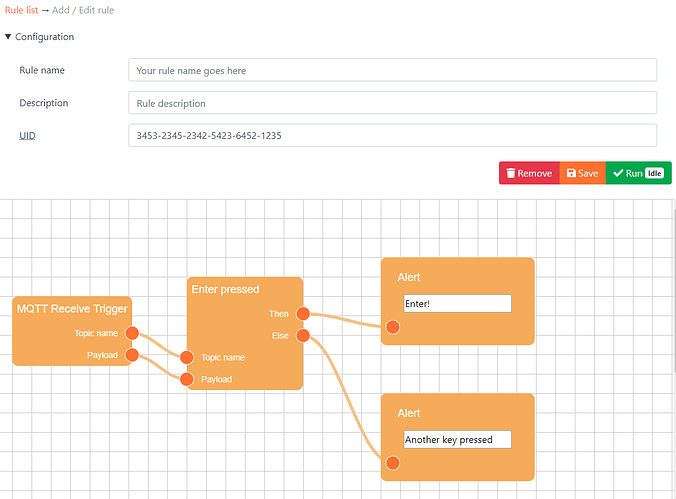Viewport: 676px width, 499px height.
Task: Go back to Rule list
Action: coord(21,9)
